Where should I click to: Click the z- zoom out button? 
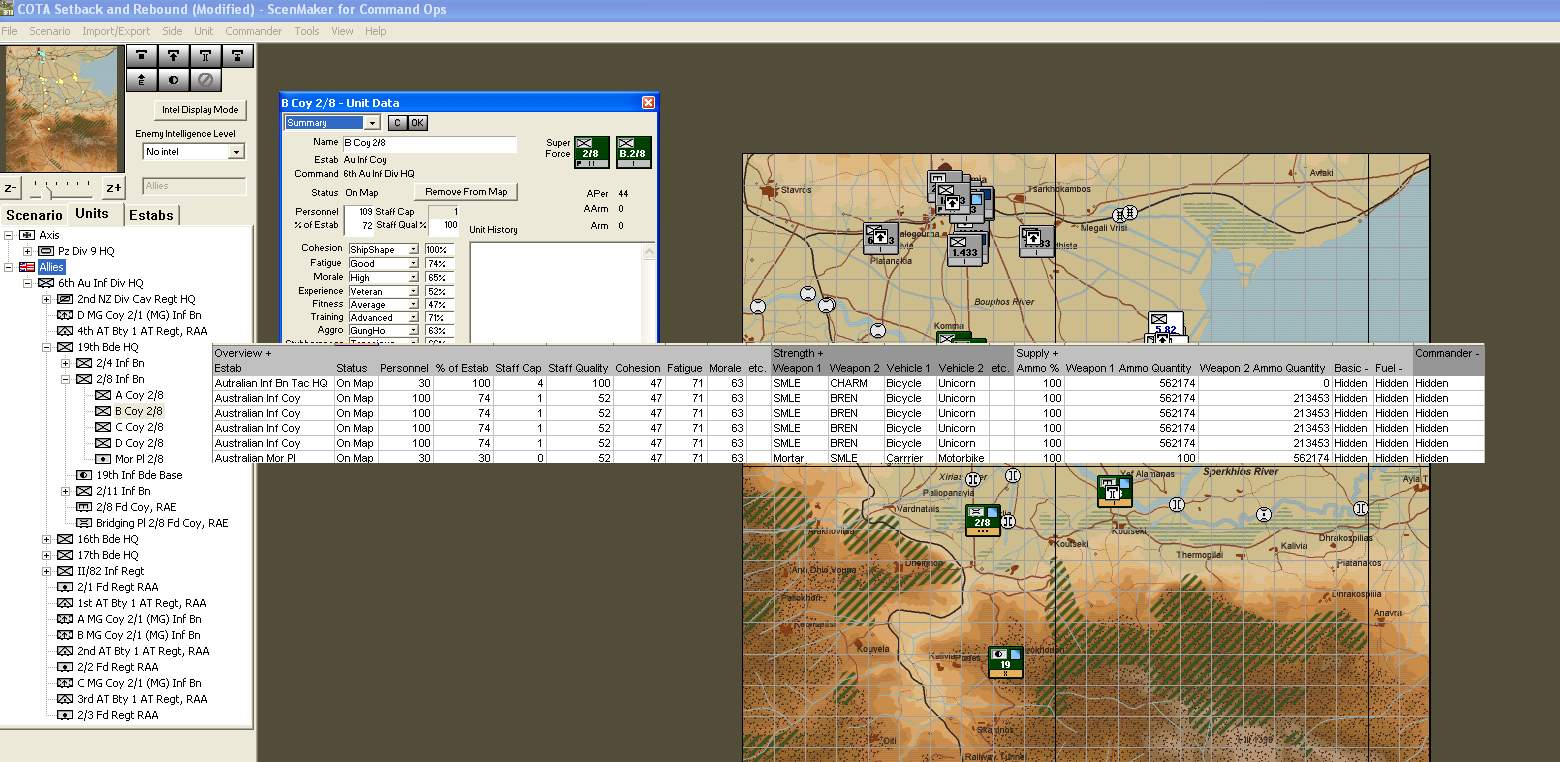click(10, 187)
